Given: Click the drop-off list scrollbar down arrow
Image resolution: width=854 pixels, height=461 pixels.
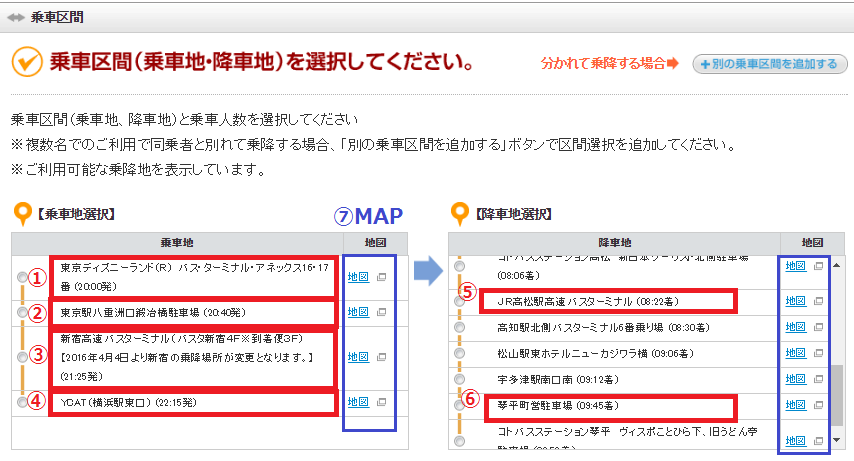Looking at the screenshot, I should coord(837,440).
